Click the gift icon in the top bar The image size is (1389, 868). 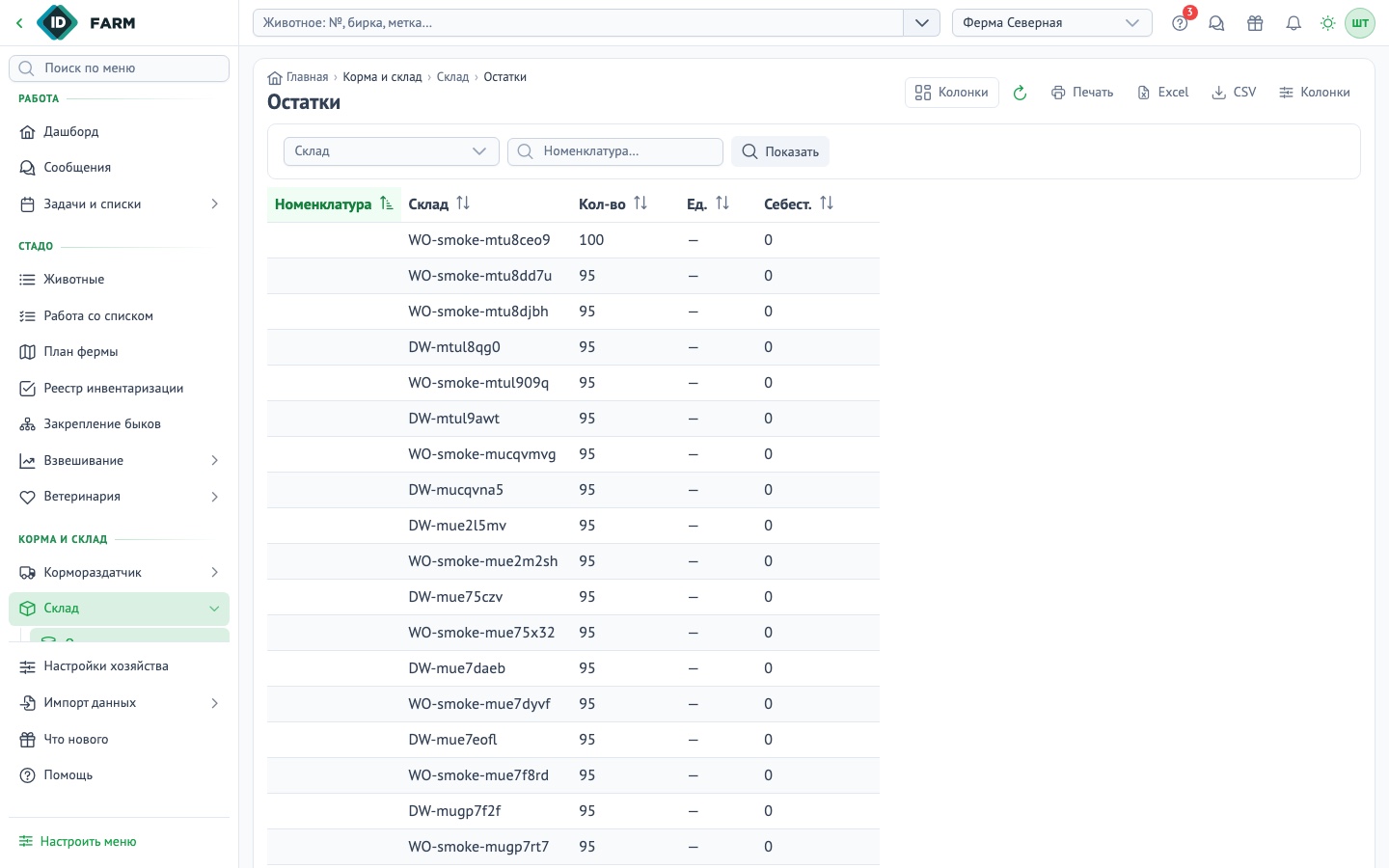tap(1255, 23)
